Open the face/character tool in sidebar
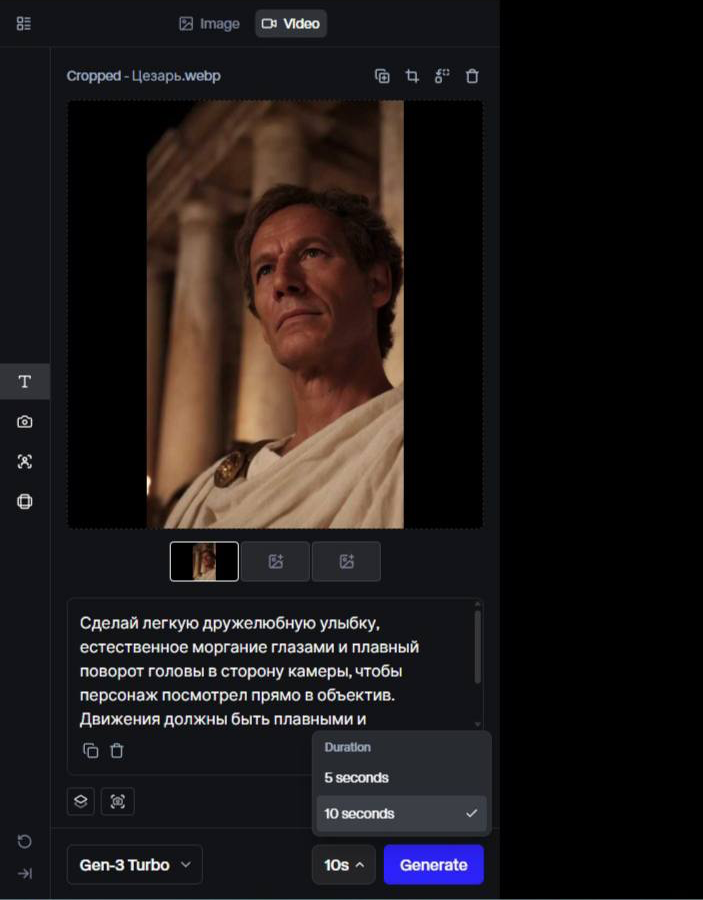 point(25,461)
